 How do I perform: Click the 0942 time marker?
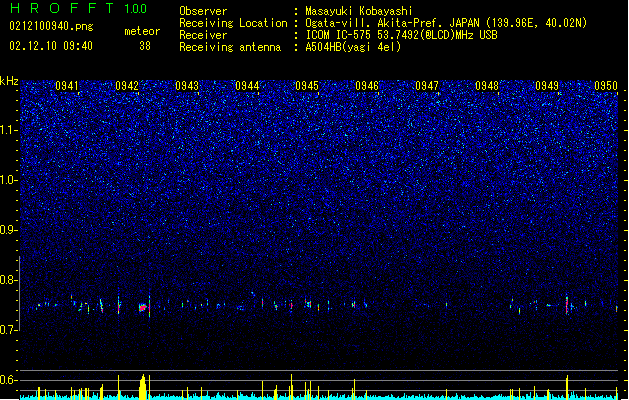pos(127,86)
